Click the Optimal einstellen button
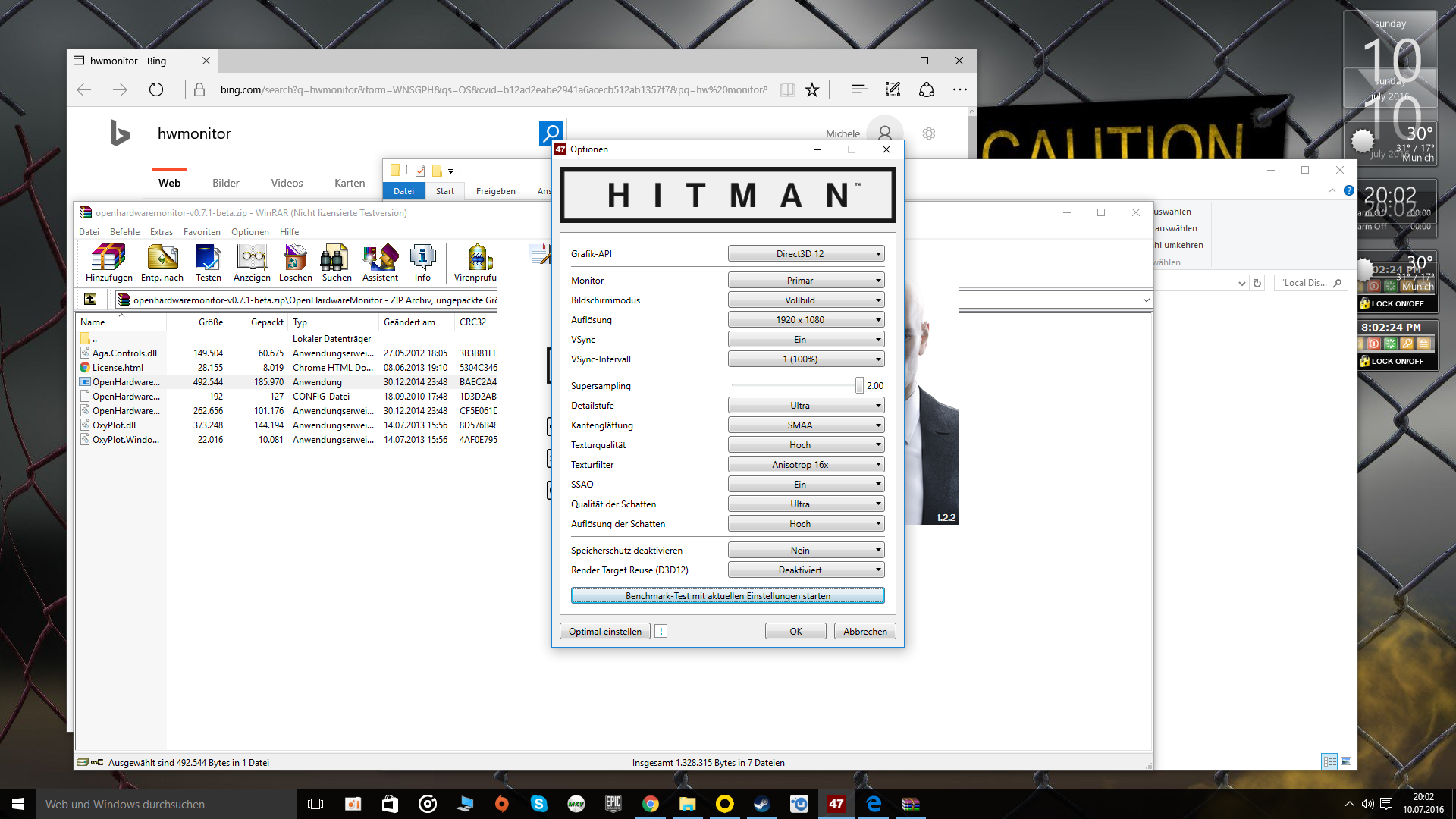This screenshot has height=819, width=1456. 604,631
